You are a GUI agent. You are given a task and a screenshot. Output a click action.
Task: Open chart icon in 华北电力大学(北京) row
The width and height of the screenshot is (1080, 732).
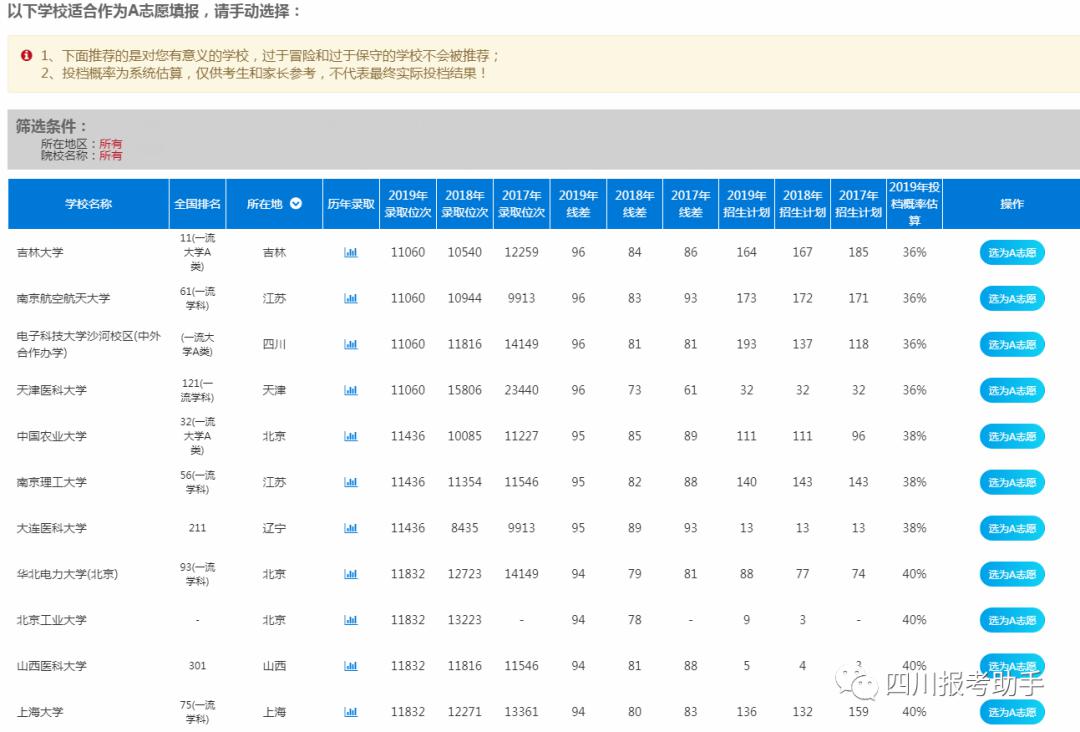click(x=351, y=574)
